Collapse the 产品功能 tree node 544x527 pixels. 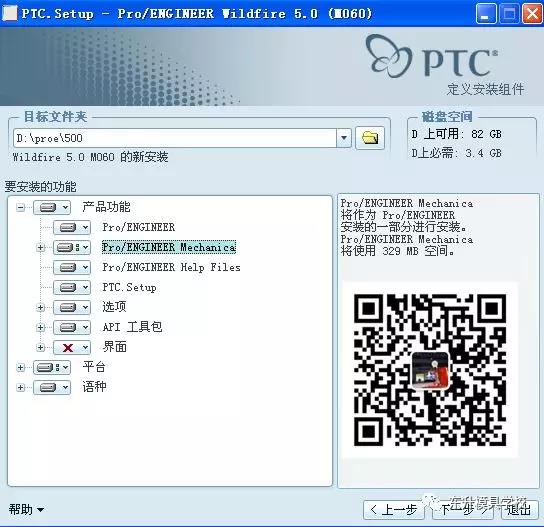pyautogui.click(x=21, y=207)
